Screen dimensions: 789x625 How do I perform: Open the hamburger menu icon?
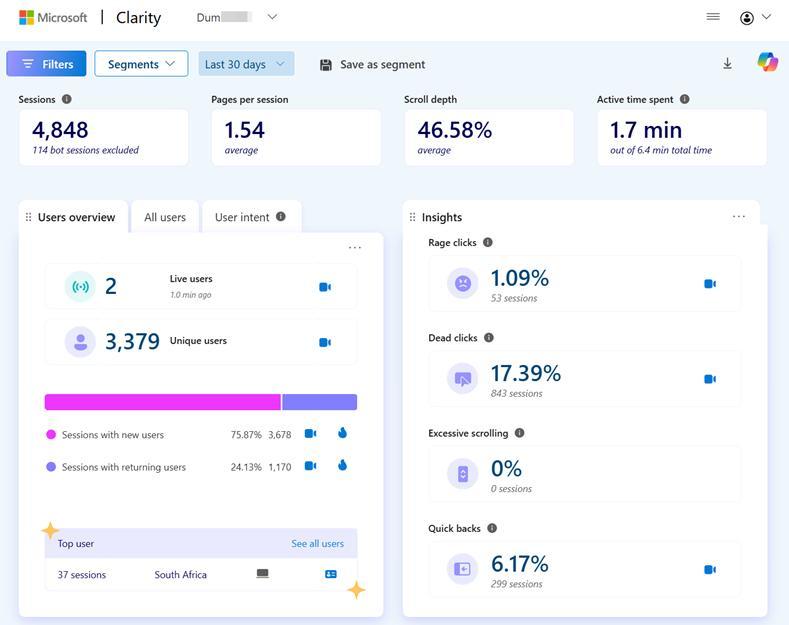click(x=713, y=17)
